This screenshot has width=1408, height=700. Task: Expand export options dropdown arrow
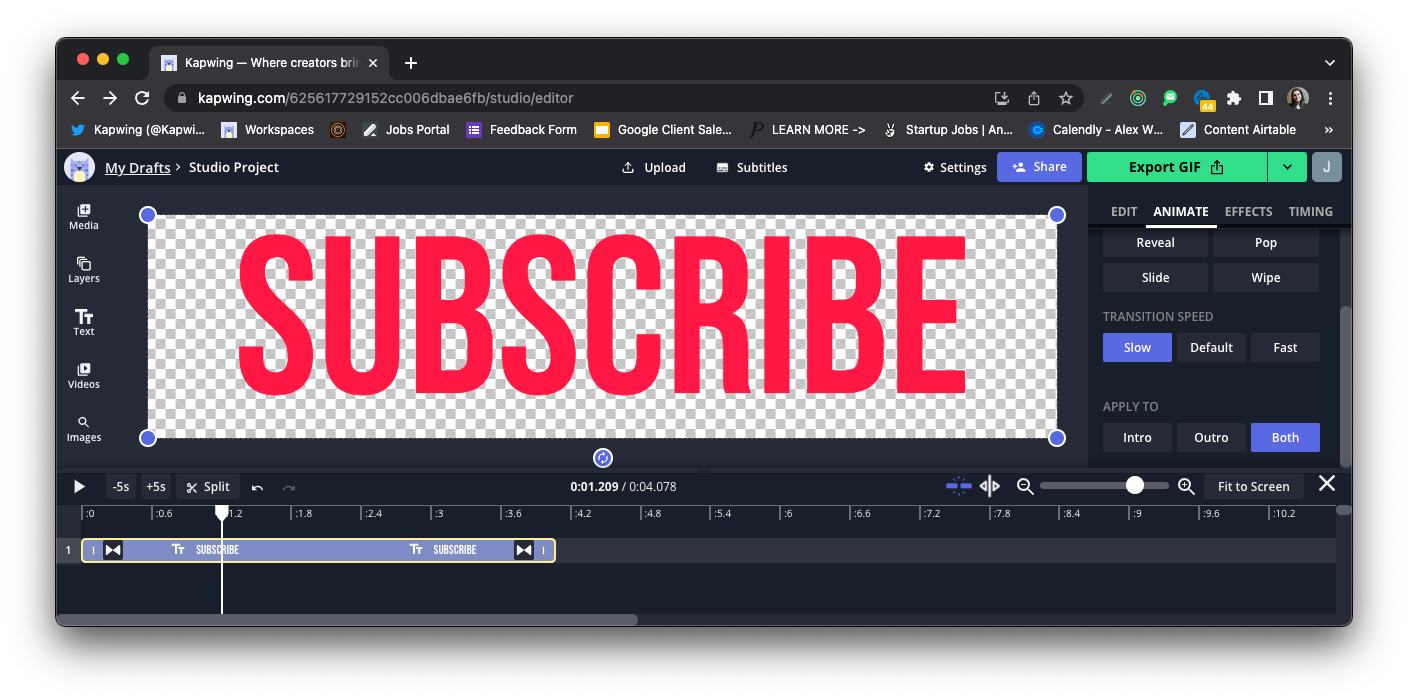coord(1288,167)
